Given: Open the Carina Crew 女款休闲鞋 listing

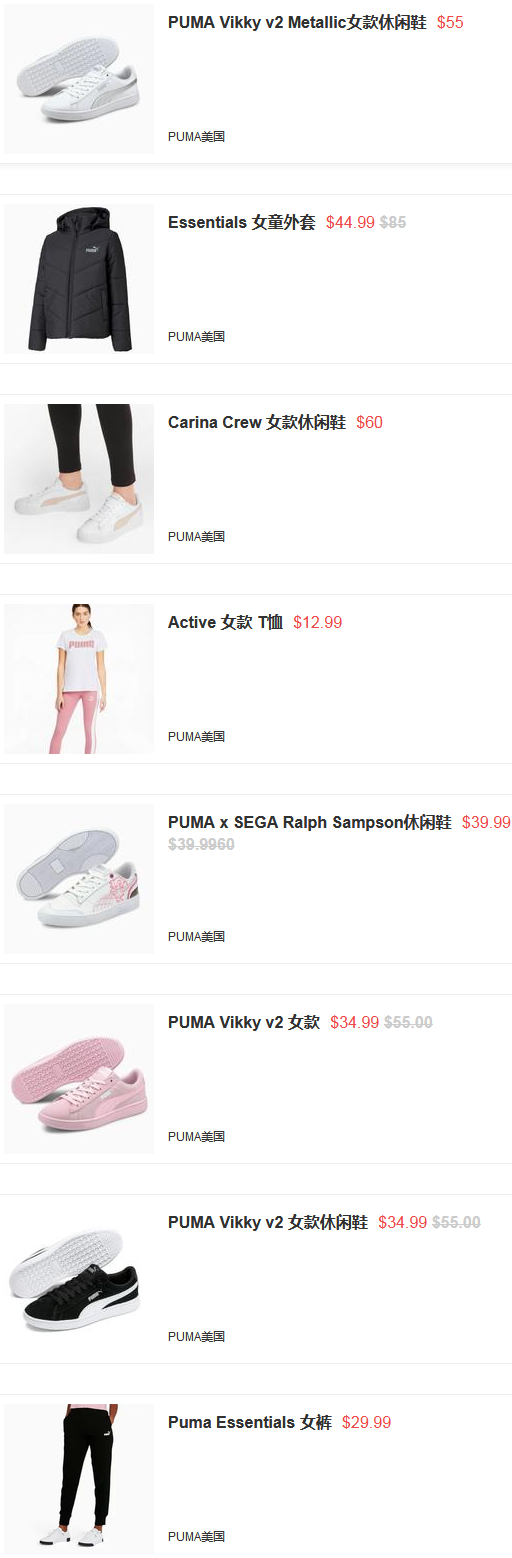Looking at the screenshot, I should 257,422.
